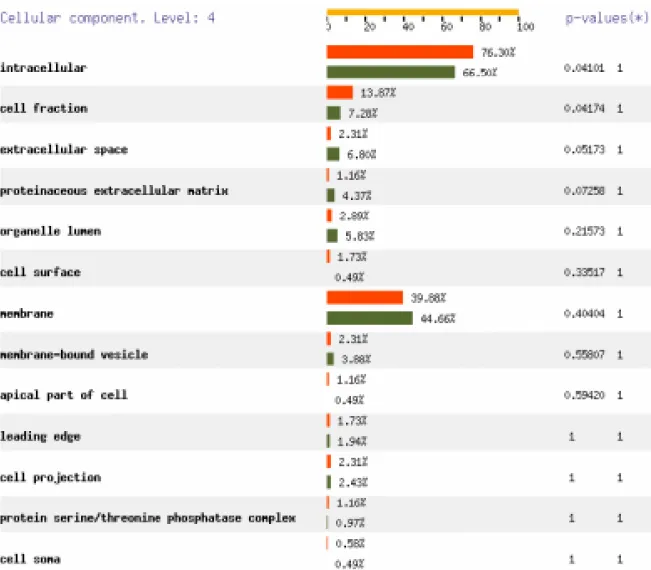Select the "apical part of cell" label
The width and height of the screenshot is (651, 570).
point(64,395)
